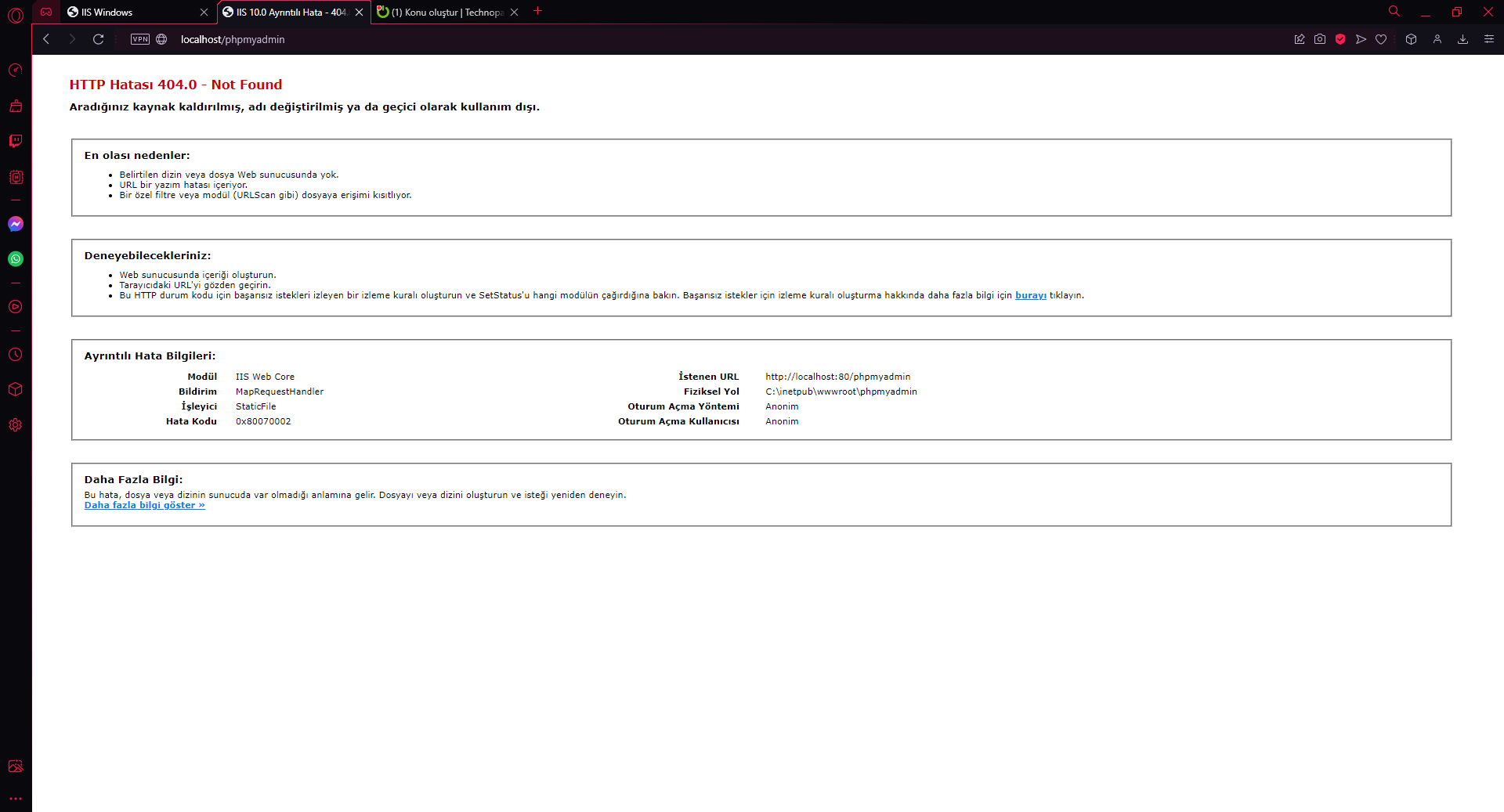1504x812 pixels.
Task: Close the IIS Windows tab
Action: 204,12
